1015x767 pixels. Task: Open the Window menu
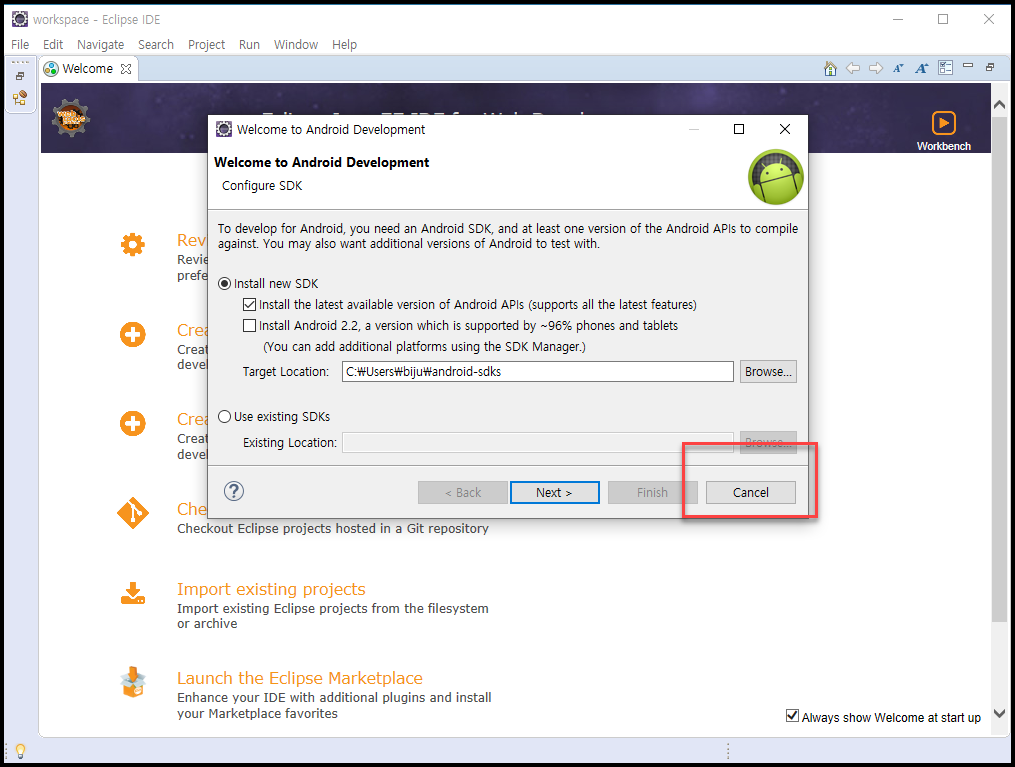click(296, 45)
